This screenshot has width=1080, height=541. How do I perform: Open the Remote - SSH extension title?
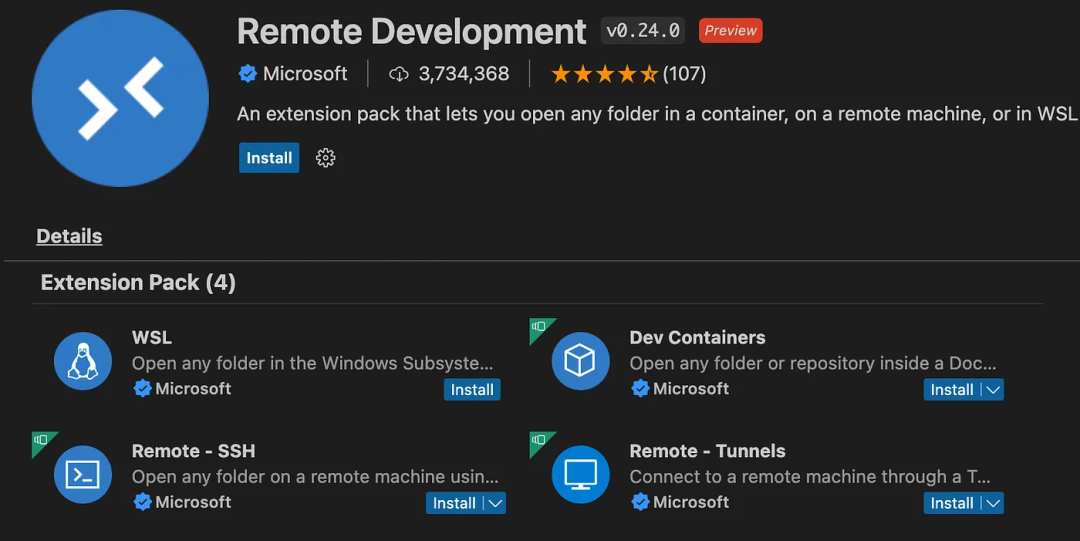[x=194, y=451]
